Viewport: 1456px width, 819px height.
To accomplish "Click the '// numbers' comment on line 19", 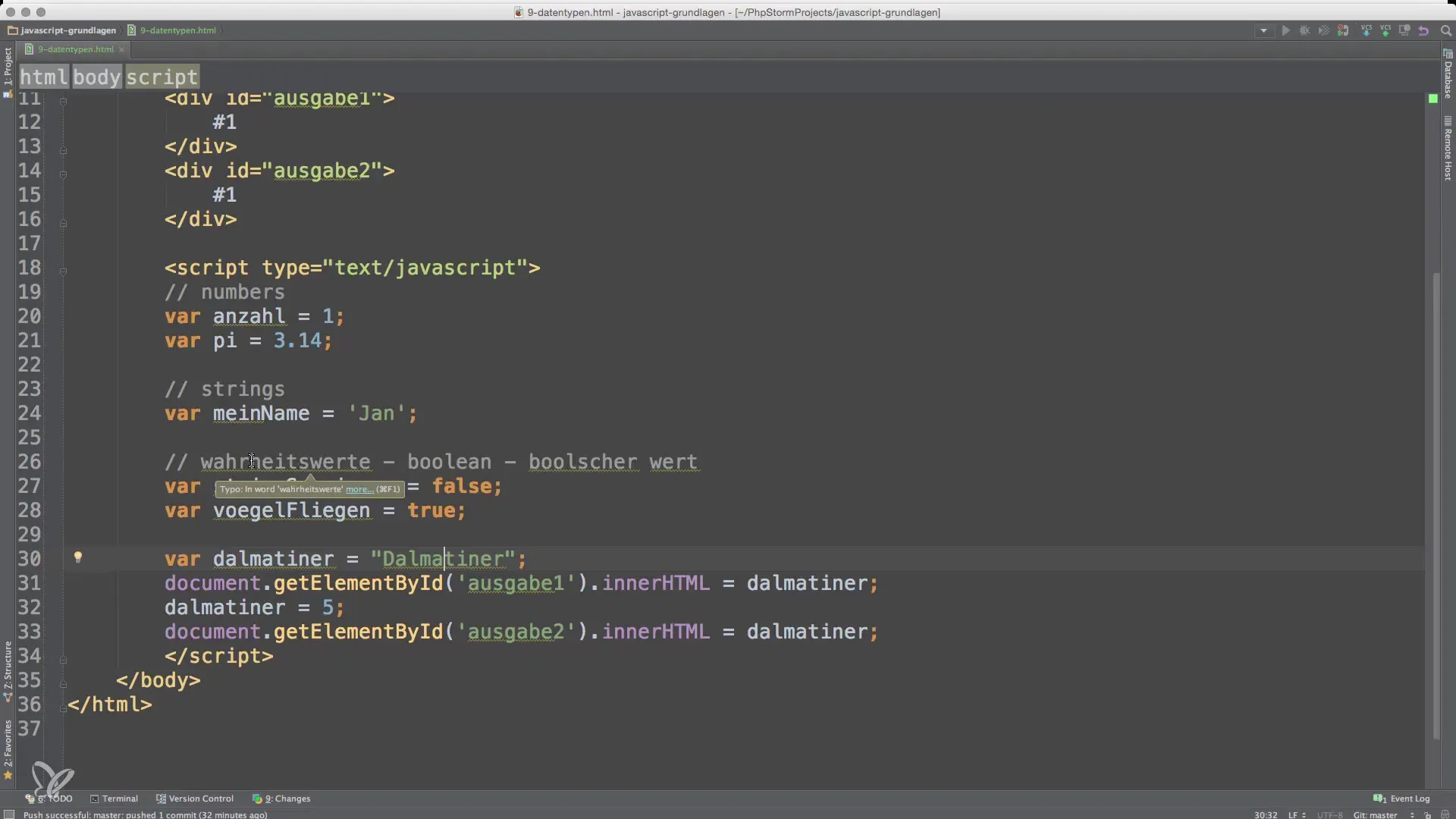I will pyautogui.click(x=224, y=292).
